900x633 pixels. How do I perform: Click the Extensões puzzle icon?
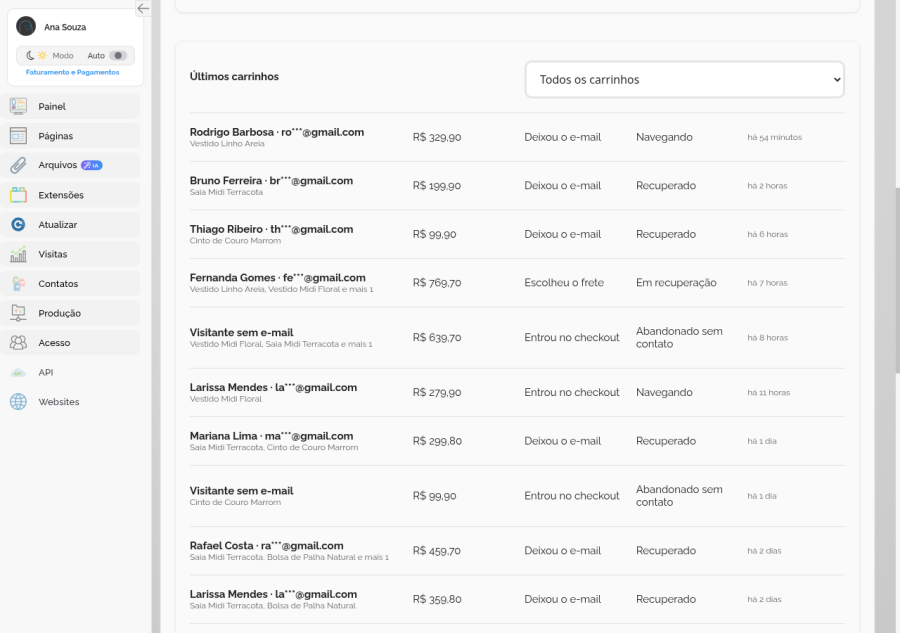pos(18,195)
